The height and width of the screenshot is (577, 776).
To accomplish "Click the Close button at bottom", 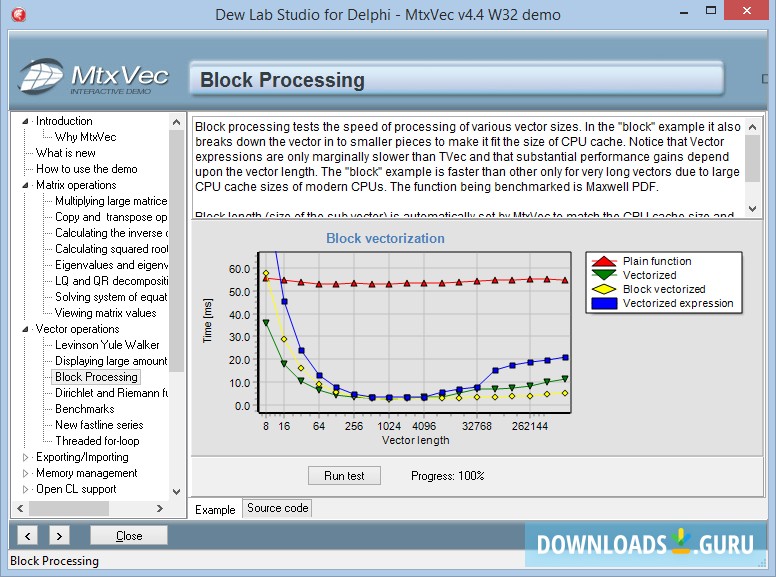I will 129,536.
